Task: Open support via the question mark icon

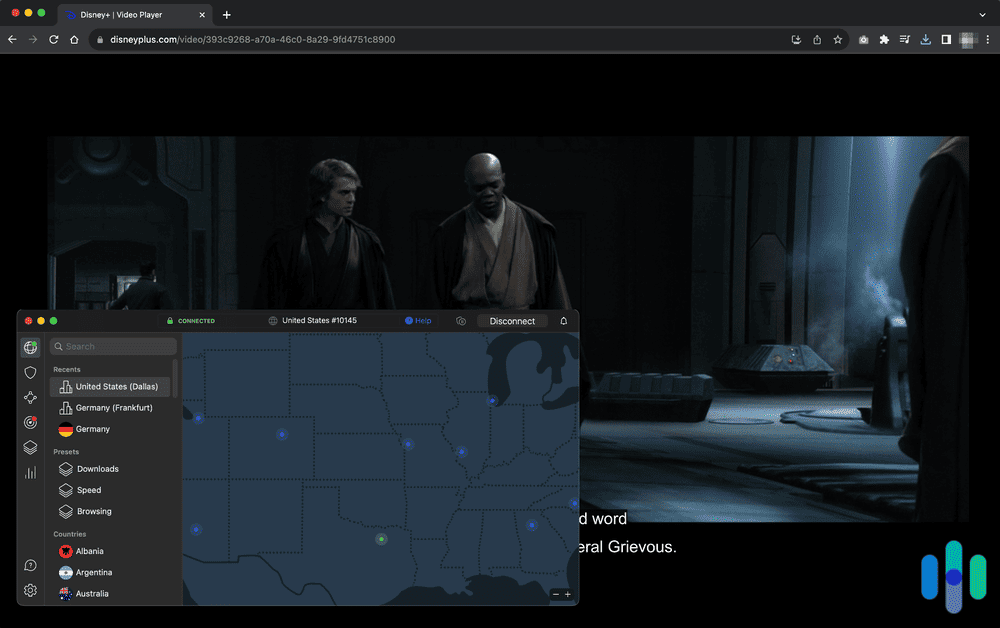Action: coord(30,565)
